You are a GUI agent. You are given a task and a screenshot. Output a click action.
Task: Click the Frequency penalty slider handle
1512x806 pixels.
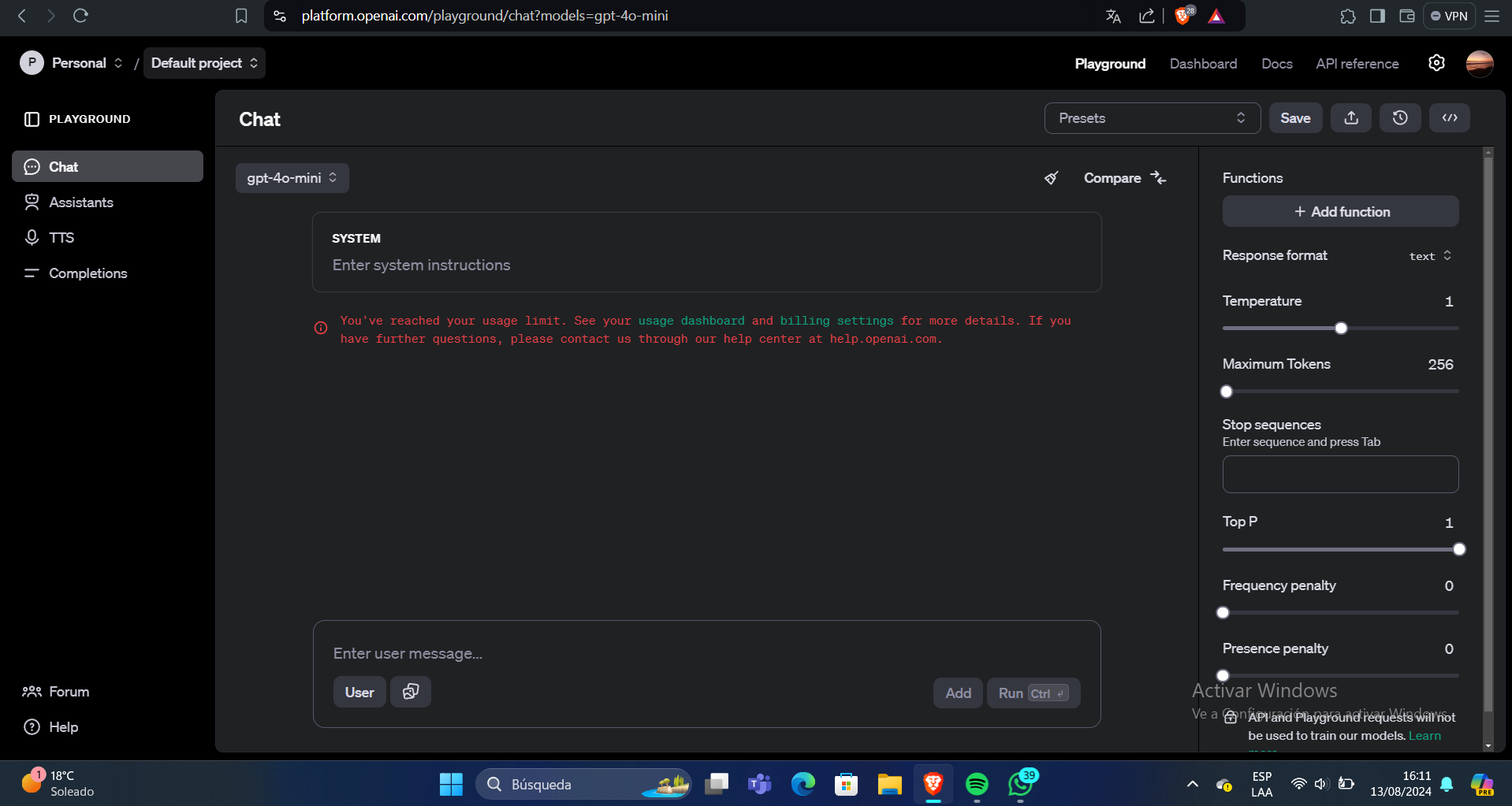(1223, 612)
